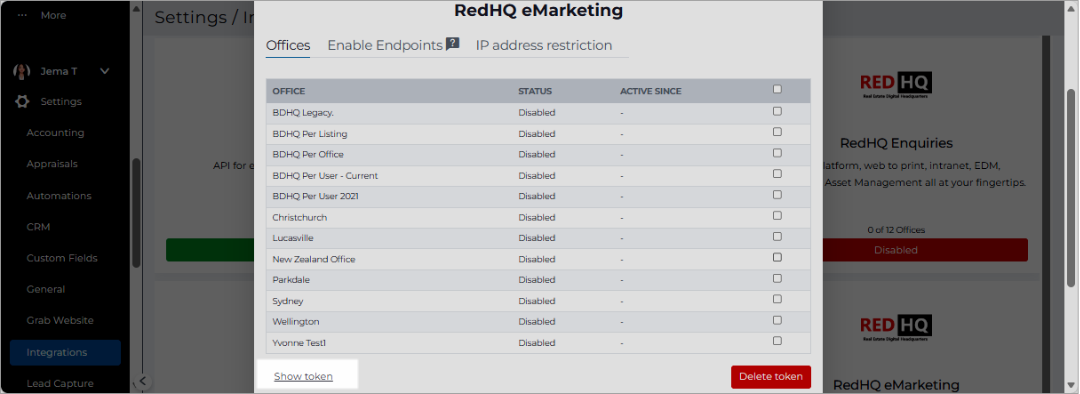
Task: Open Accounting in settings sidebar
Action: tap(55, 132)
